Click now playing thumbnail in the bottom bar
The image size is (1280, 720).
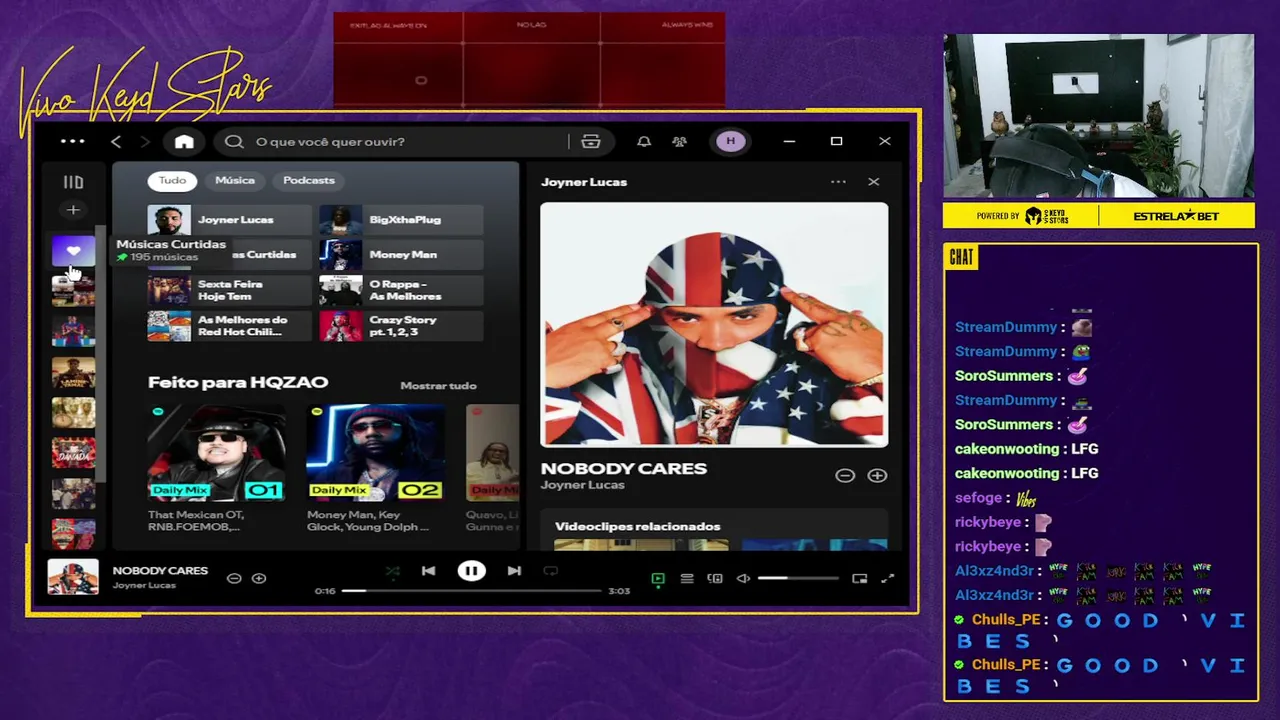tap(73, 578)
